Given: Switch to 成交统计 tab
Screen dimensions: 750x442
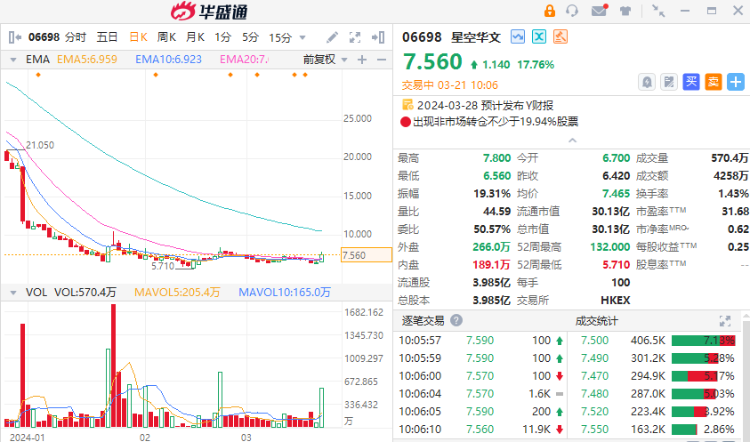Looking at the screenshot, I should [x=596, y=320].
